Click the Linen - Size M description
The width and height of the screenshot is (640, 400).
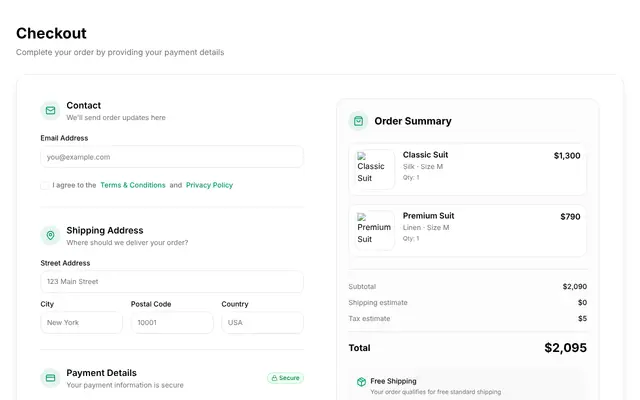(426, 227)
